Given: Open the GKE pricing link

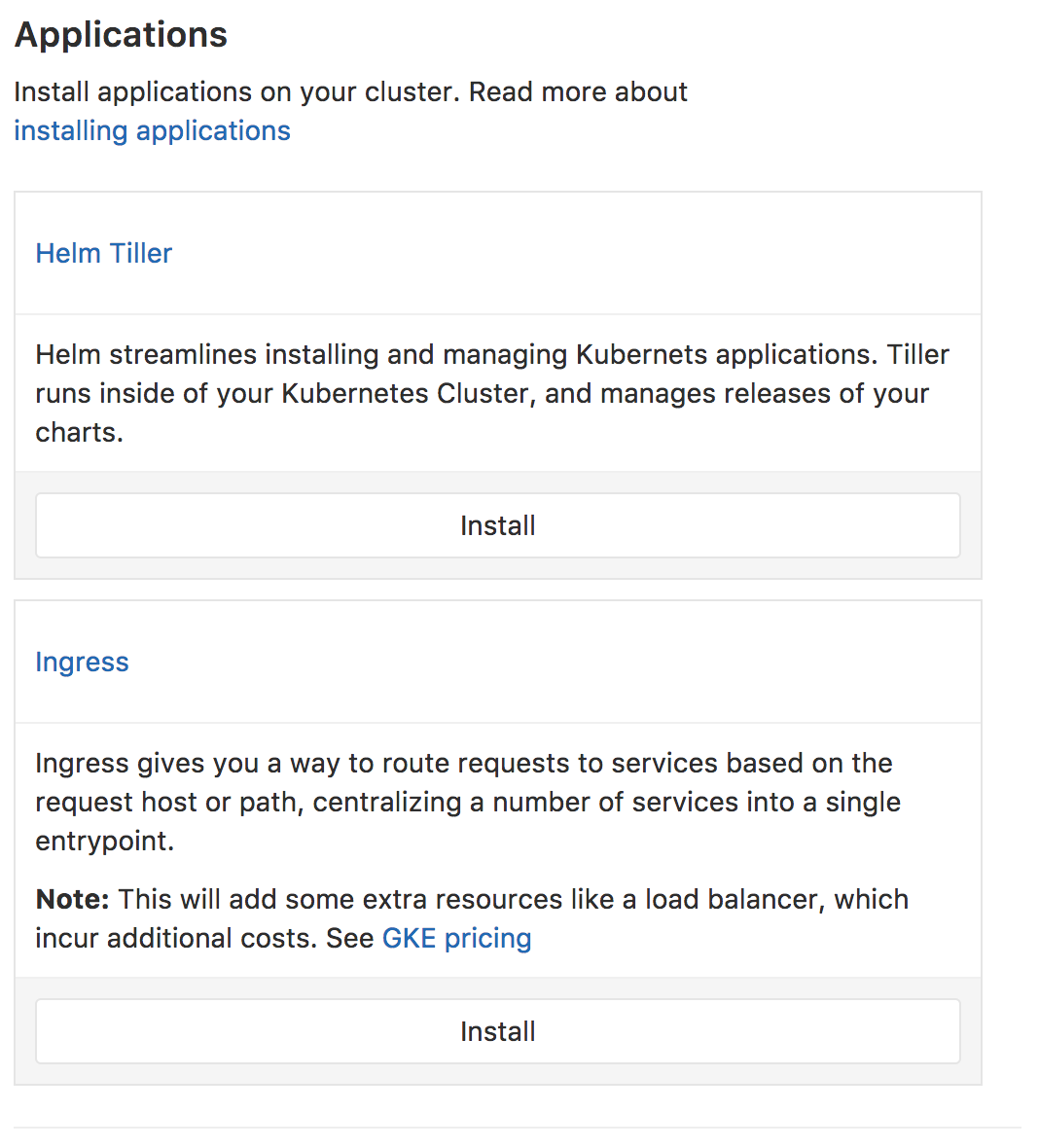Looking at the screenshot, I should point(456,939).
